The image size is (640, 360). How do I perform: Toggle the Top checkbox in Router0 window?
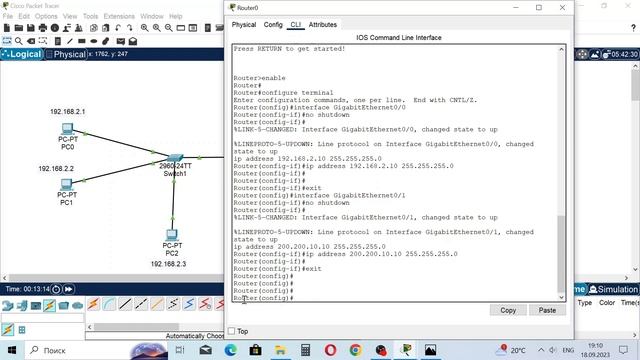[231, 331]
